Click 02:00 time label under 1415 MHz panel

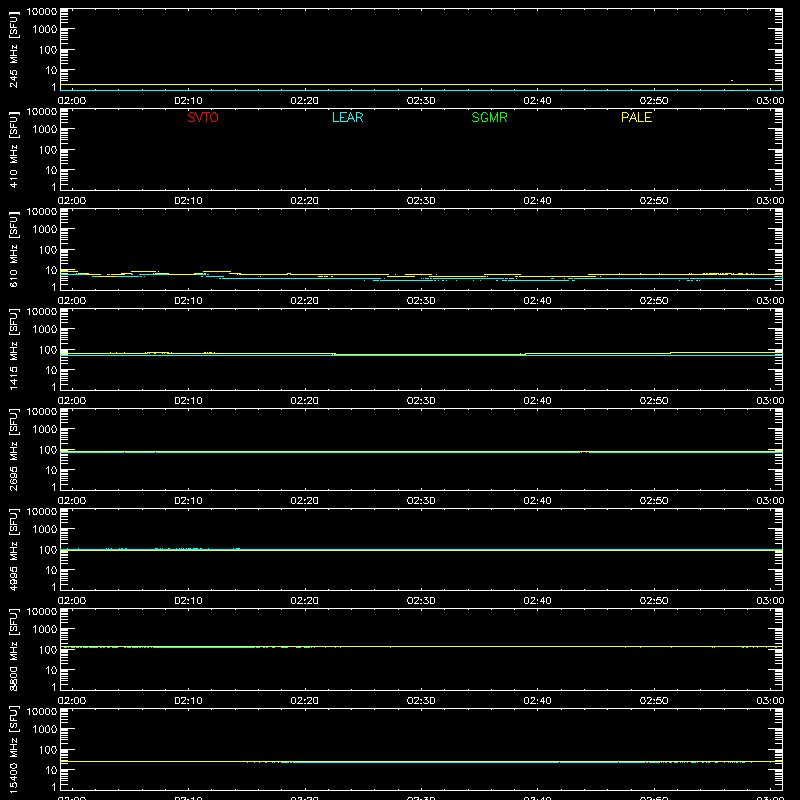72,401
